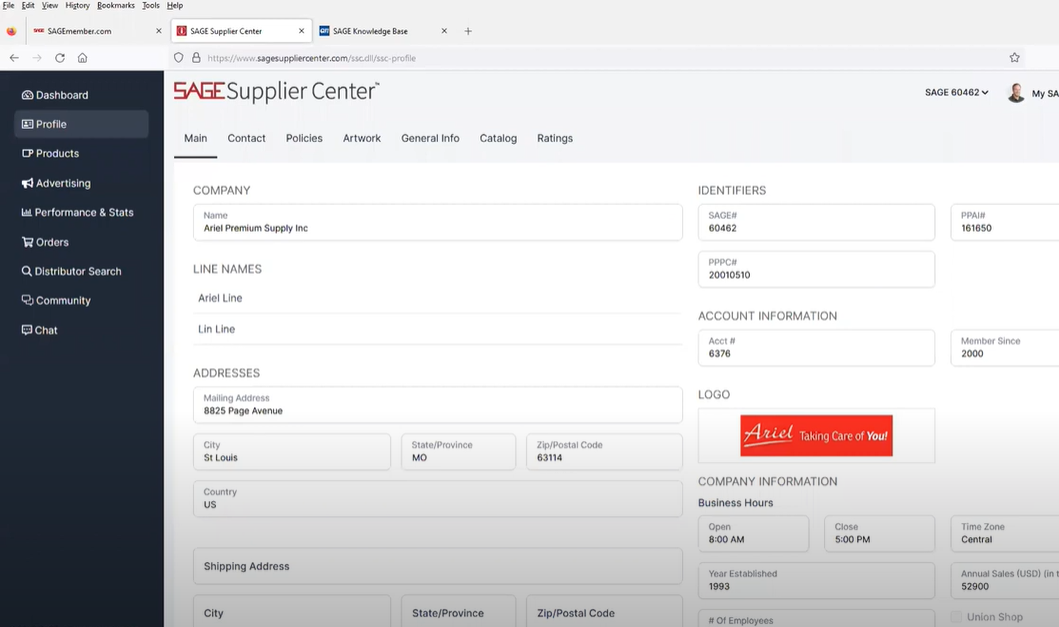Open the Catalog profile tab
1059x627 pixels.
pos(498,139)
